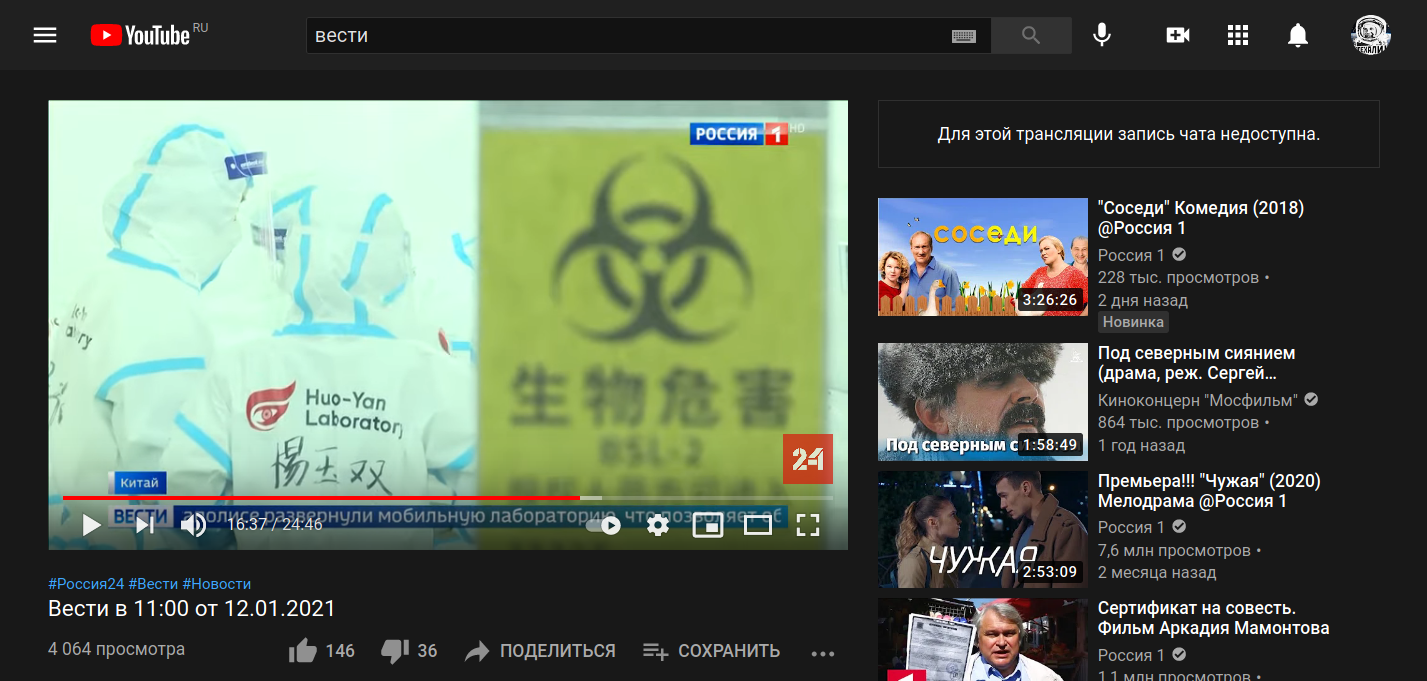Click video title Вести в 11:00 от 12.01.2021

click(192, 608)
